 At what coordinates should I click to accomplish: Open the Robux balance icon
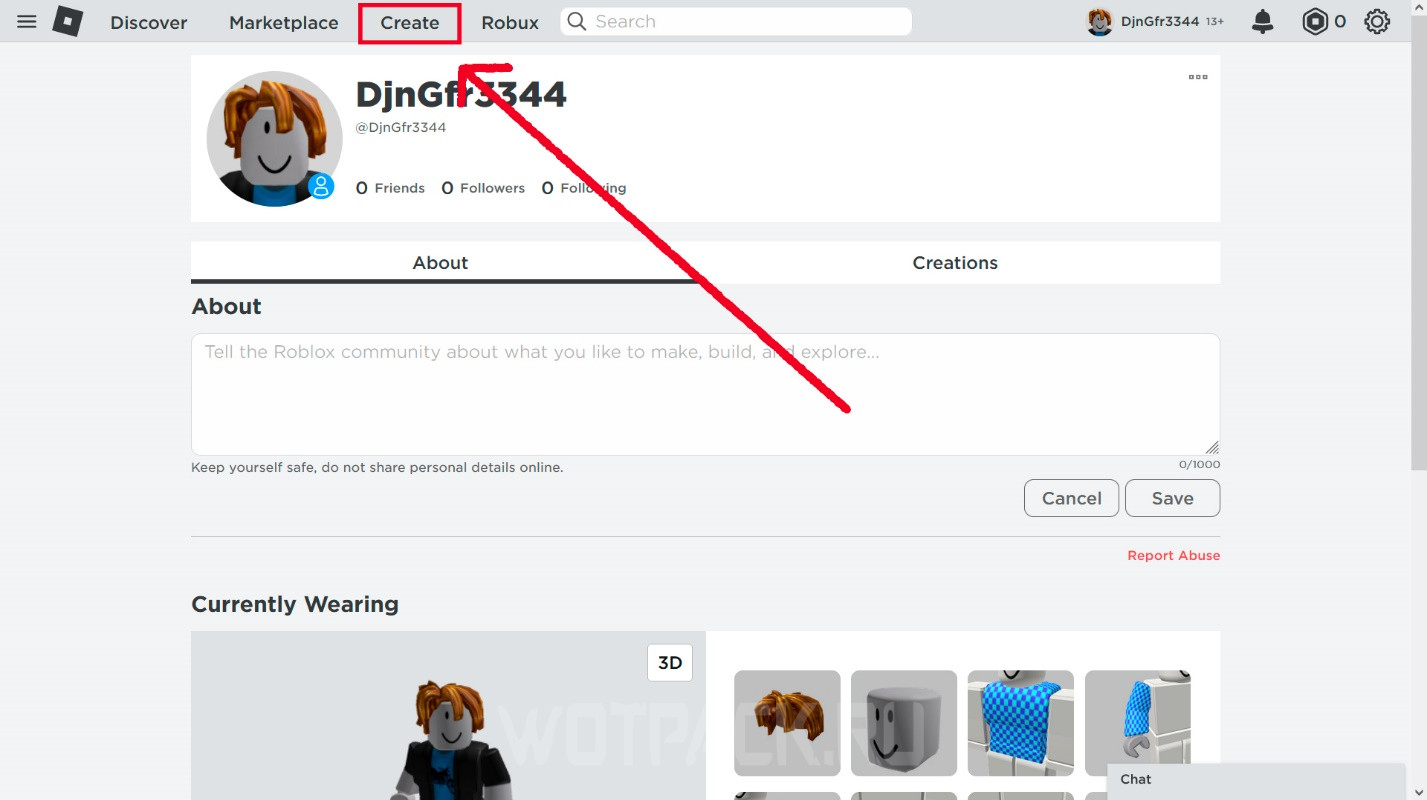[x=1314, y=21]
